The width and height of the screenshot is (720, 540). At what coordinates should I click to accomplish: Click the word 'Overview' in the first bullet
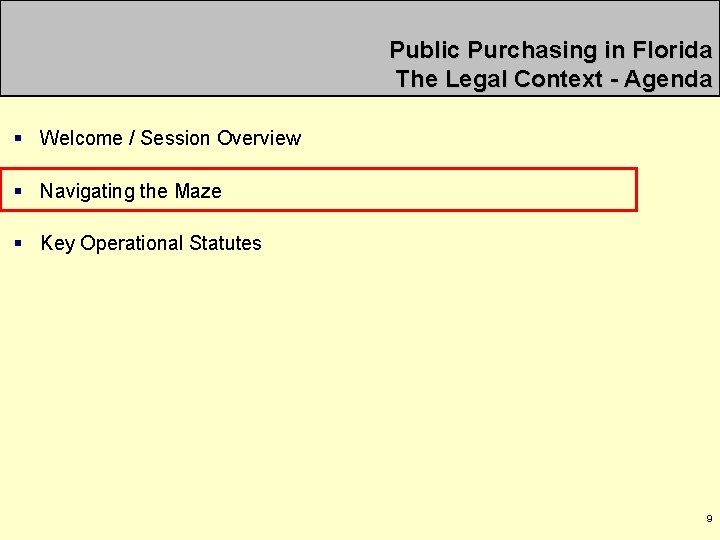259,138
